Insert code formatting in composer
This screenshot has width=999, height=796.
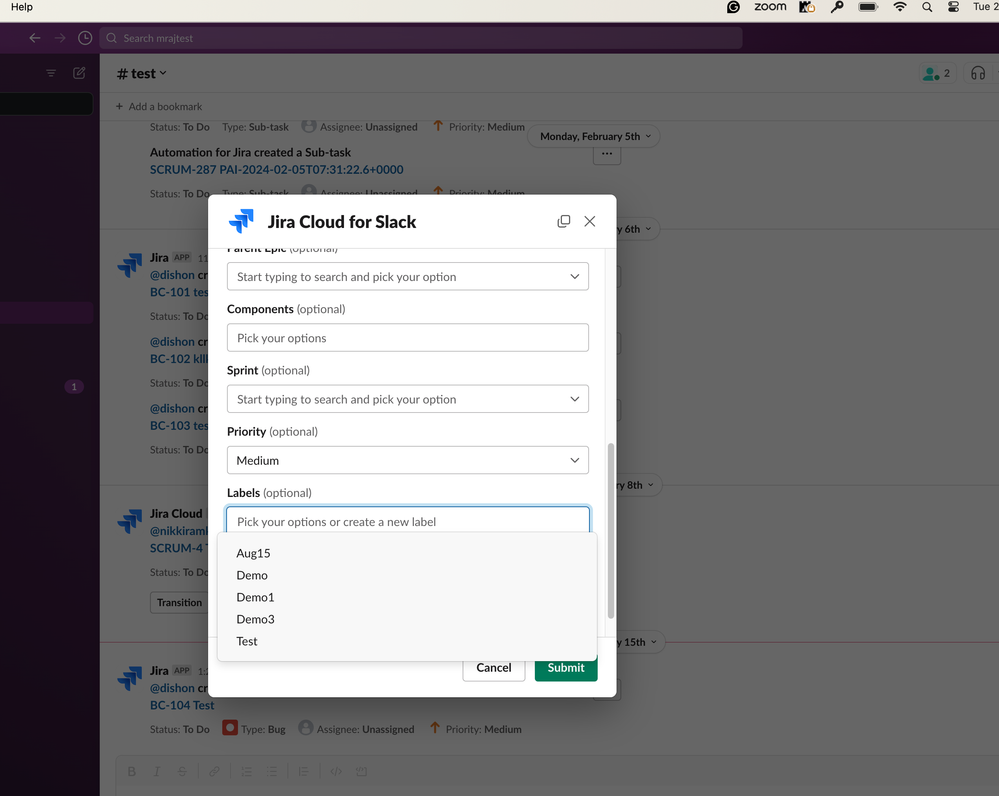click(x=336, y=771)
